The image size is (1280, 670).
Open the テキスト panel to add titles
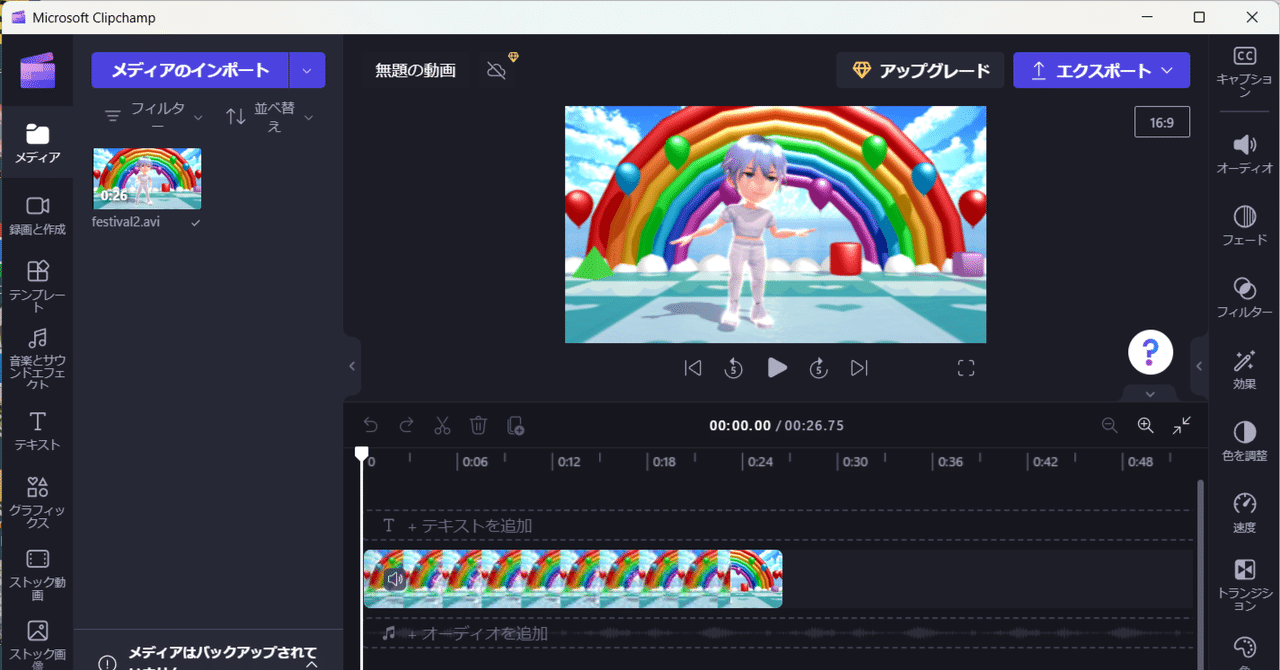(37, 430)
